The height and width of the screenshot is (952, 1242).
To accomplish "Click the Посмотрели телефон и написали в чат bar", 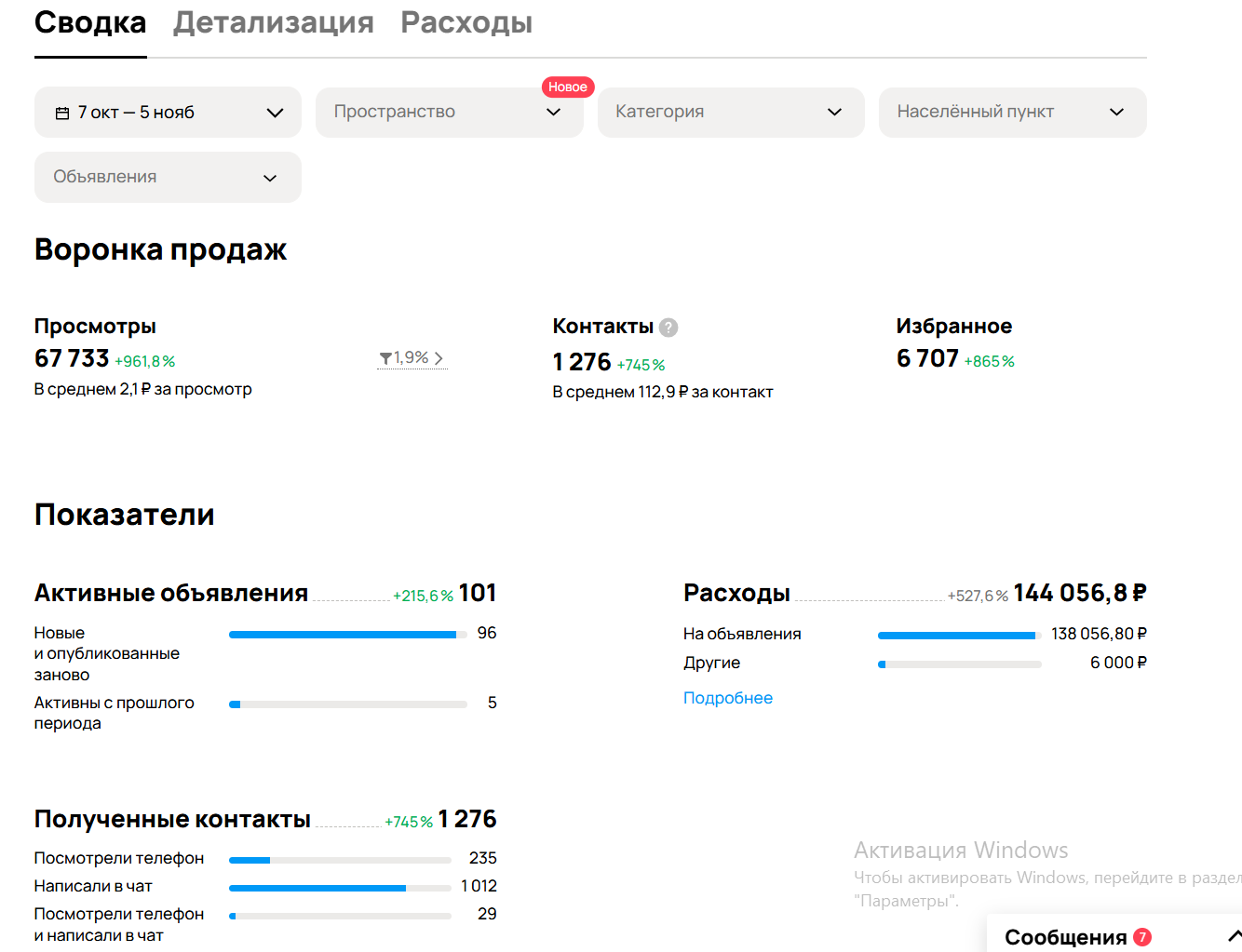I will [x=341, y=916].
